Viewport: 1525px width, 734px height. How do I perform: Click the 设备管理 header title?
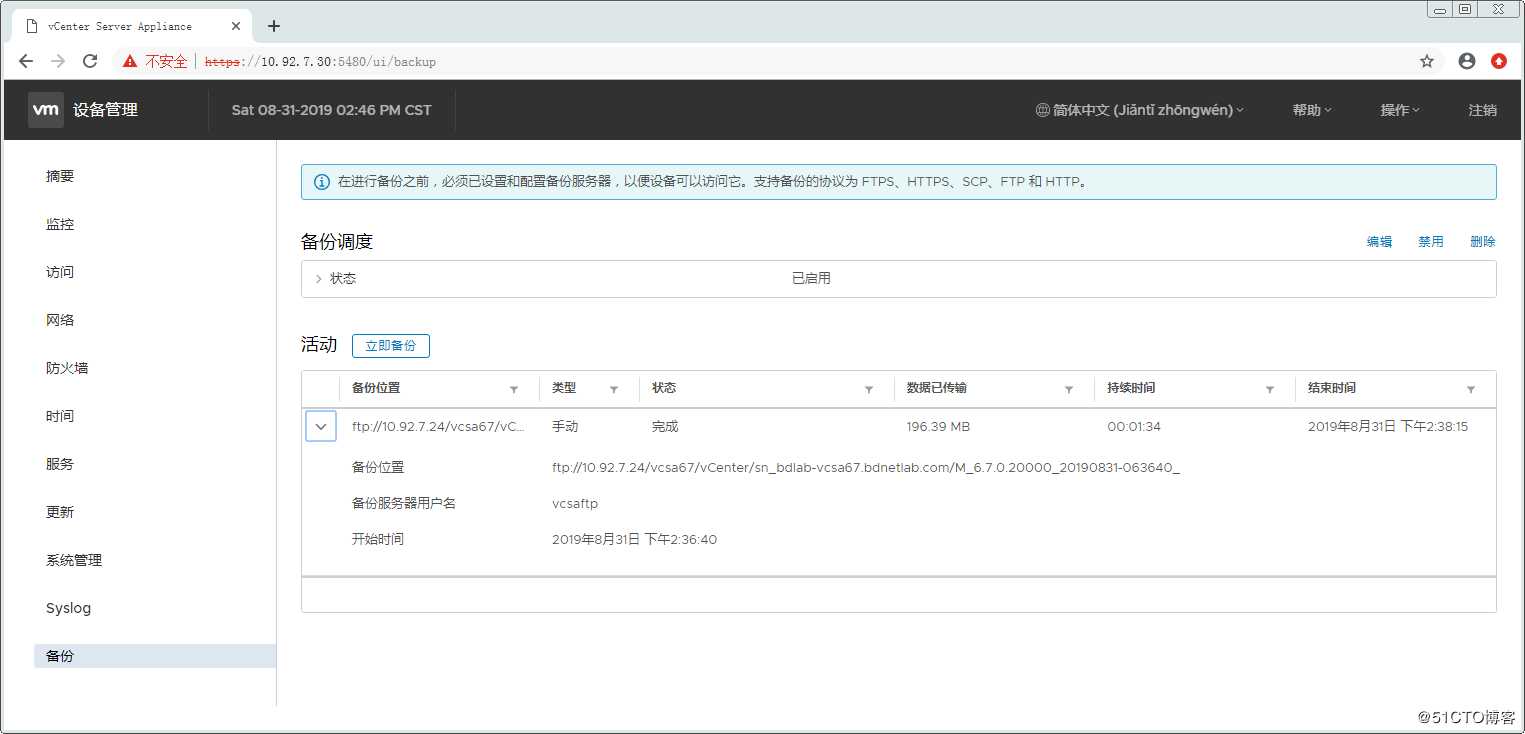click(105, 110)
